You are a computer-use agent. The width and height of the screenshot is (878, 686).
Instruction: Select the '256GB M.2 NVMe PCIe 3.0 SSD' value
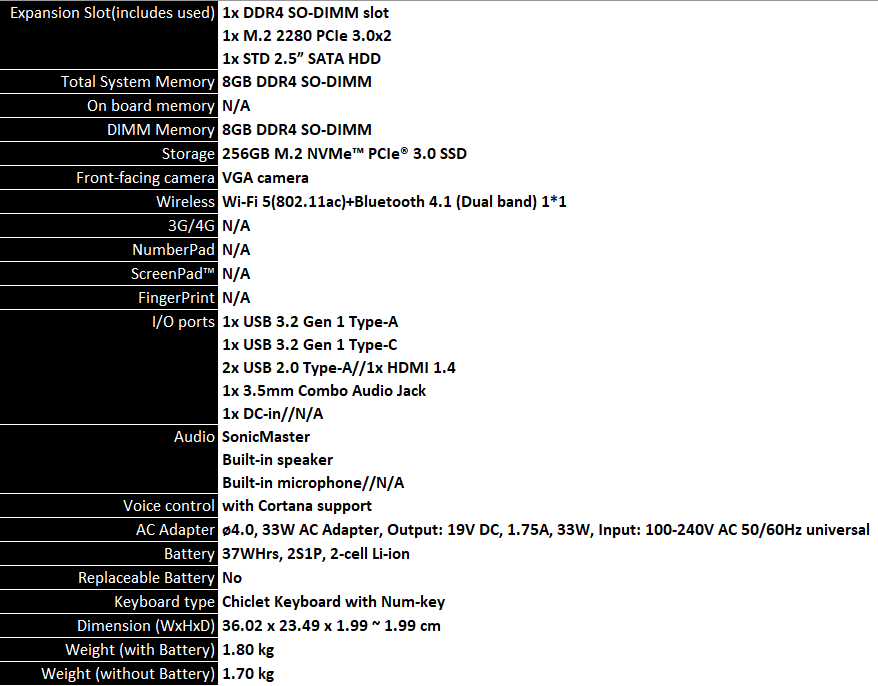[x=344, y=154]
